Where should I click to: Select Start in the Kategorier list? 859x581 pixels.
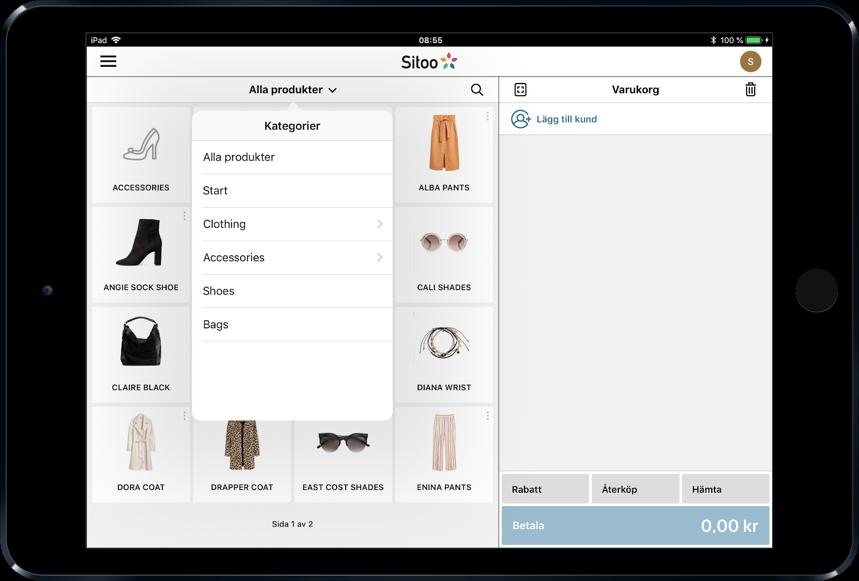pyautogui.click(x=293, y=191)
